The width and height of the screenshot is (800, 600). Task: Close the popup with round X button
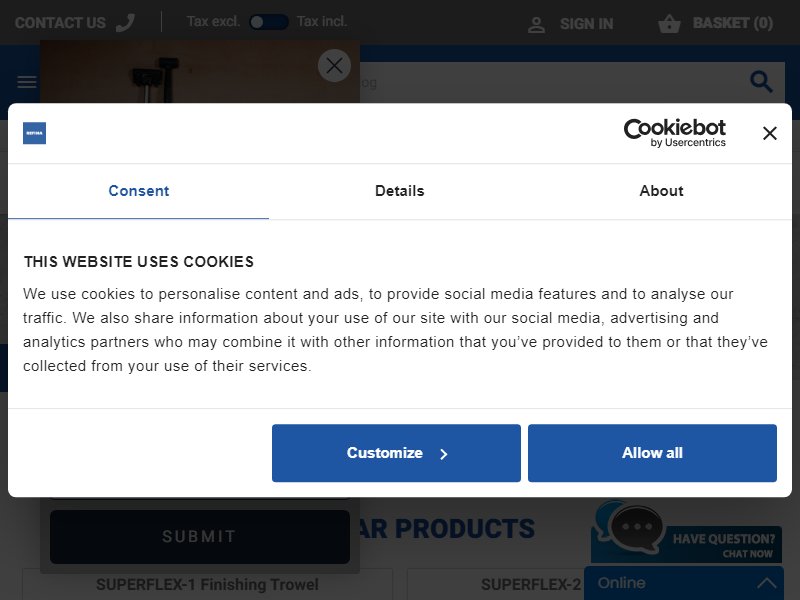pos(334,65)
